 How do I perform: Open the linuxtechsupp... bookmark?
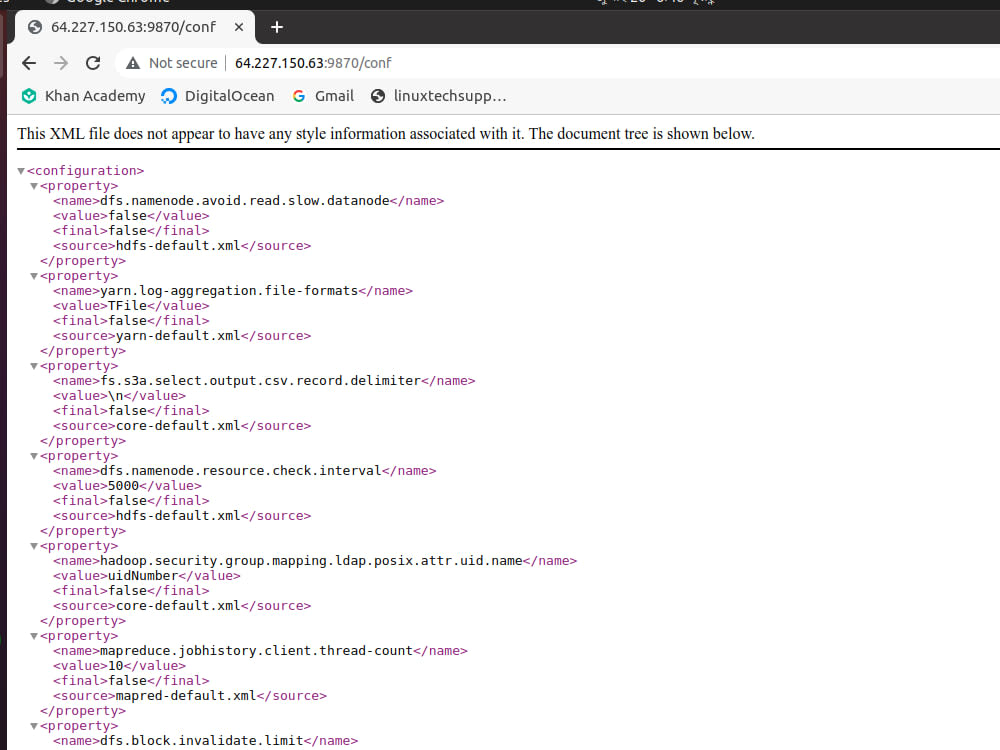[439, 96]
